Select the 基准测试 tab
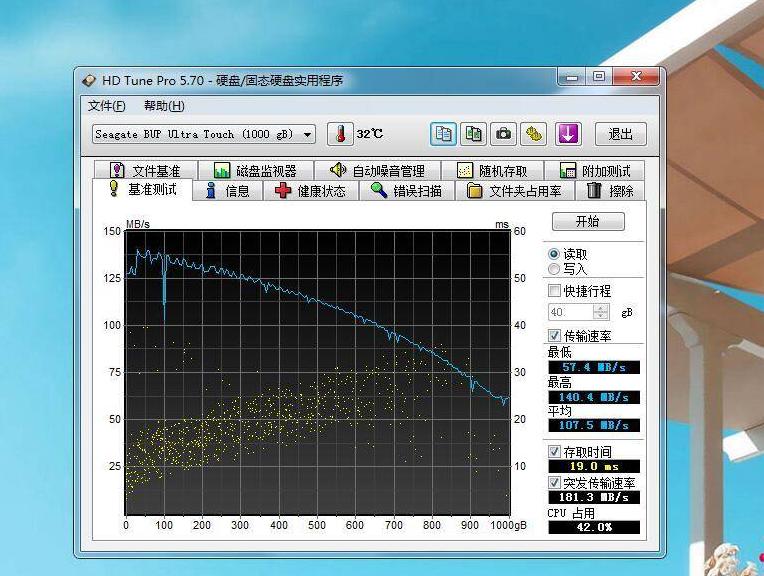 (142, 189)
